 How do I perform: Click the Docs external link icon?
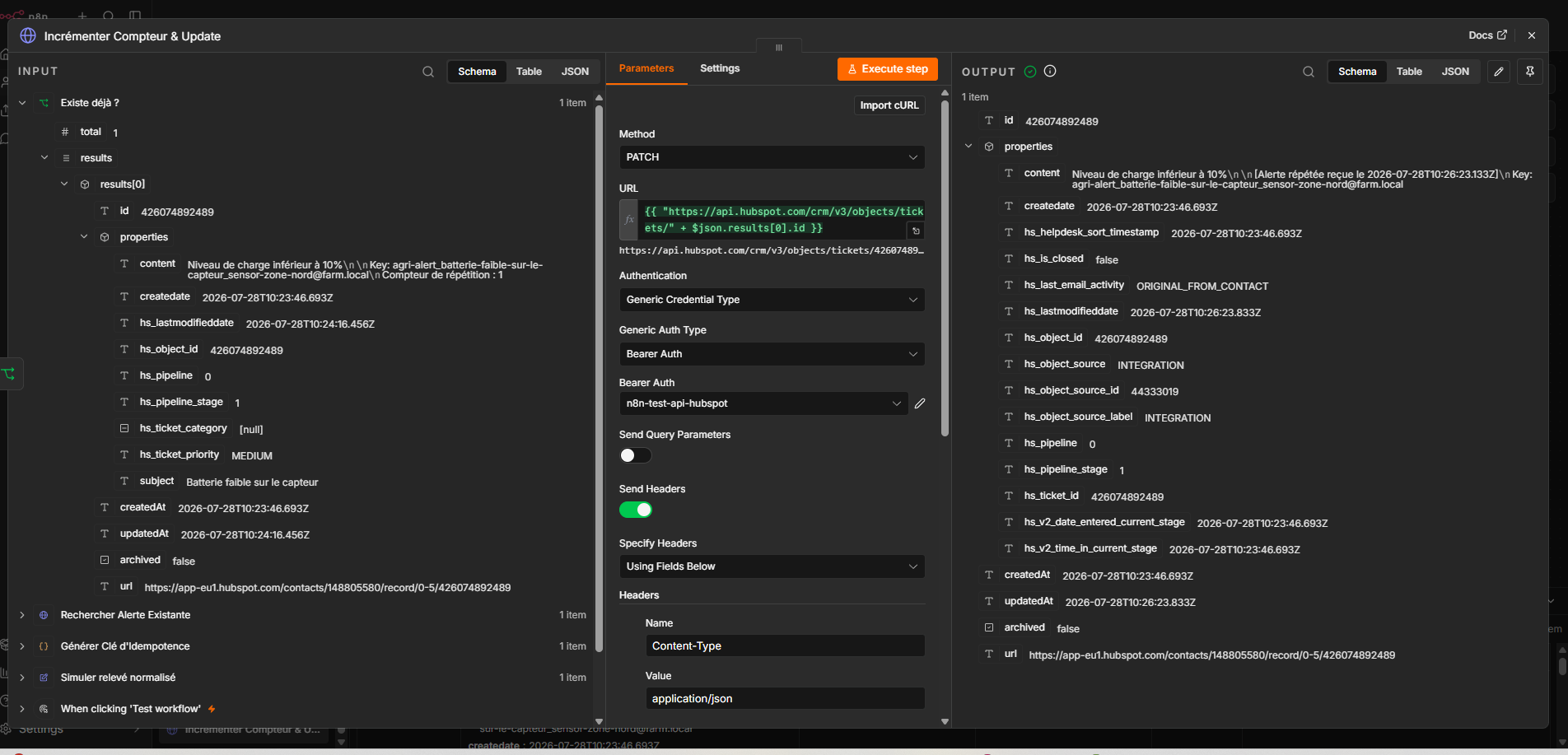pos(1502,35)
